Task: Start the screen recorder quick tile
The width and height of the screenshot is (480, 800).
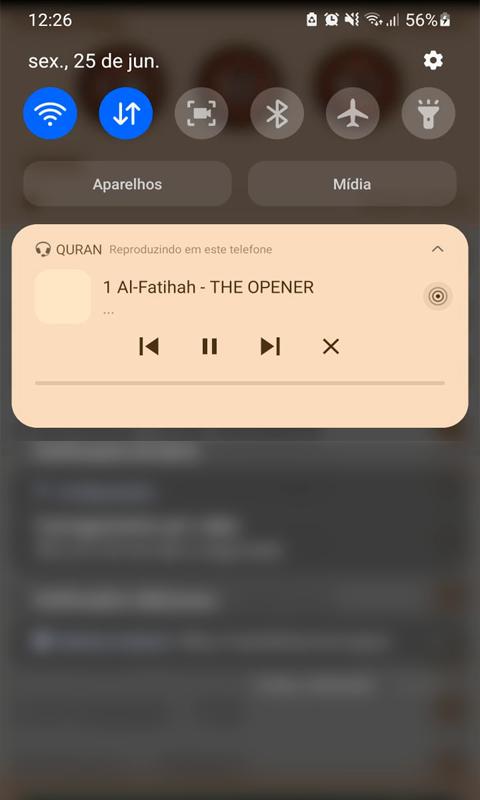Action: pyautogui.click(x=201, y=113)
